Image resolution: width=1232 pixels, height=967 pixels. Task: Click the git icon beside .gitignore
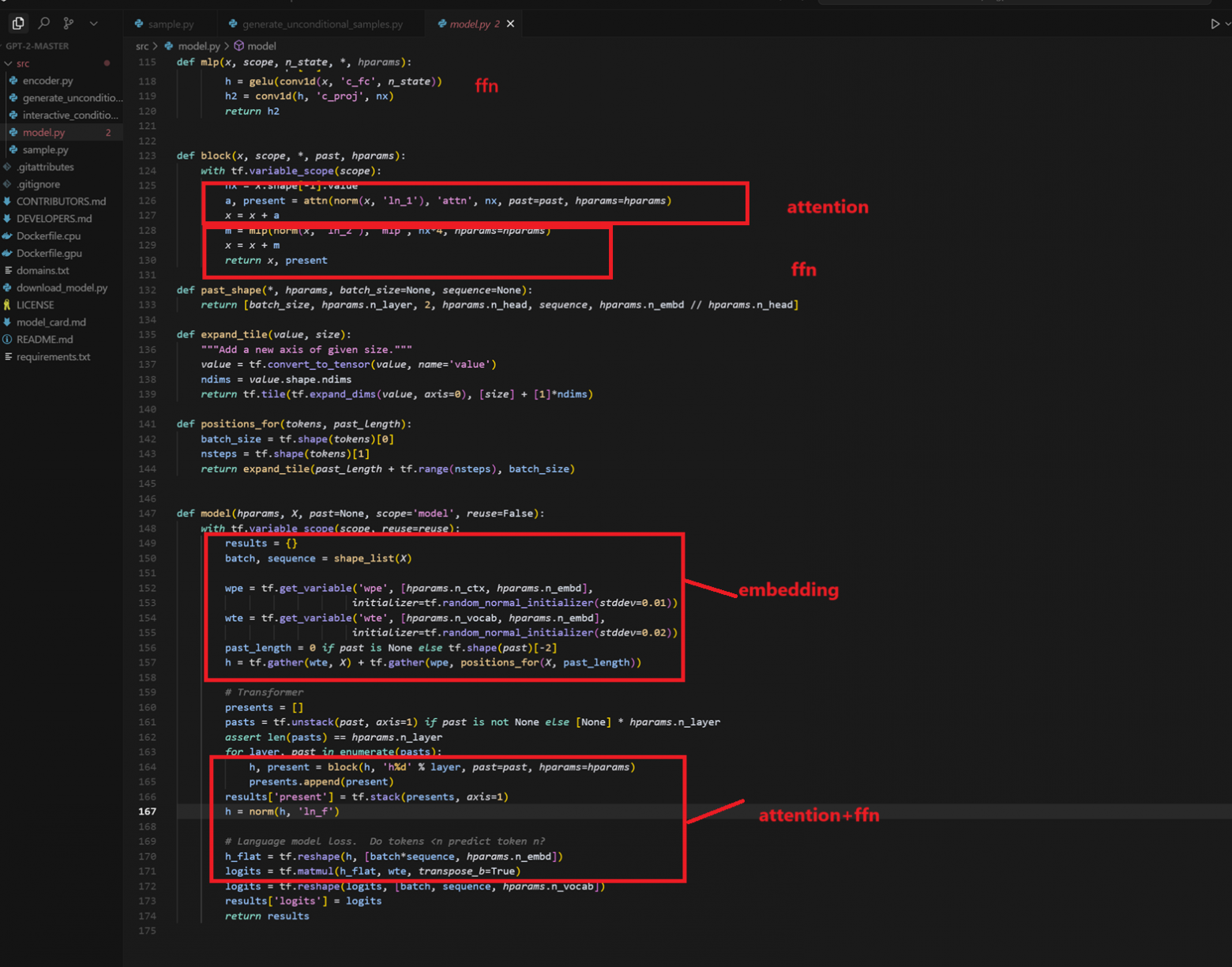(x=8, y=184)
